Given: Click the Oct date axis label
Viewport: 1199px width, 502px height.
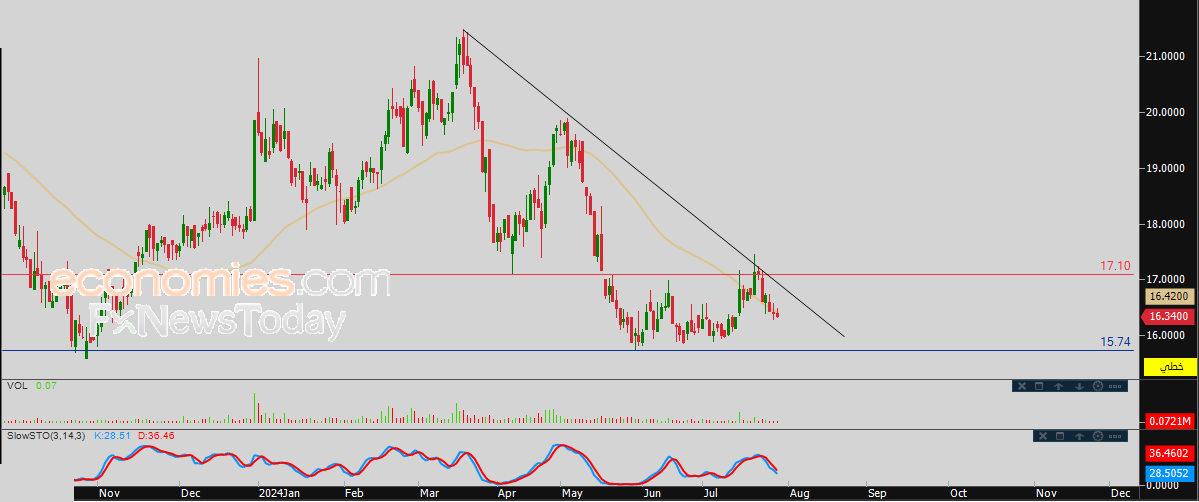Looking at the screenshot, I should pyautogui.click(x=957, y=494).
